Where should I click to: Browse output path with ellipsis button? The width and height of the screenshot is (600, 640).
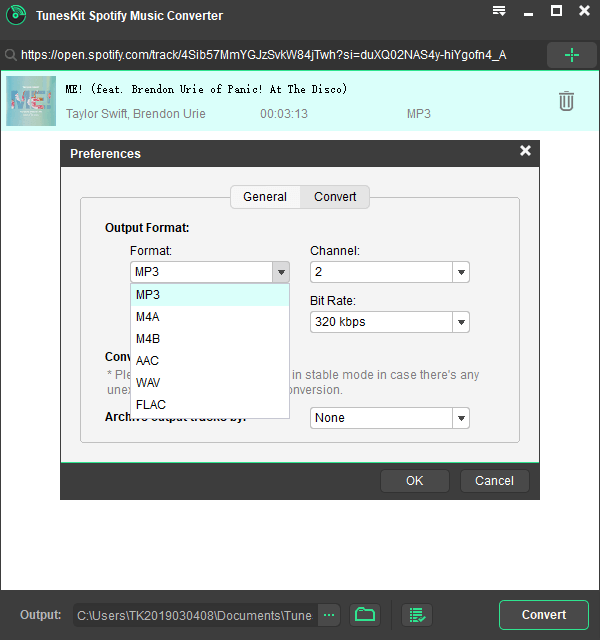[329, 615]
